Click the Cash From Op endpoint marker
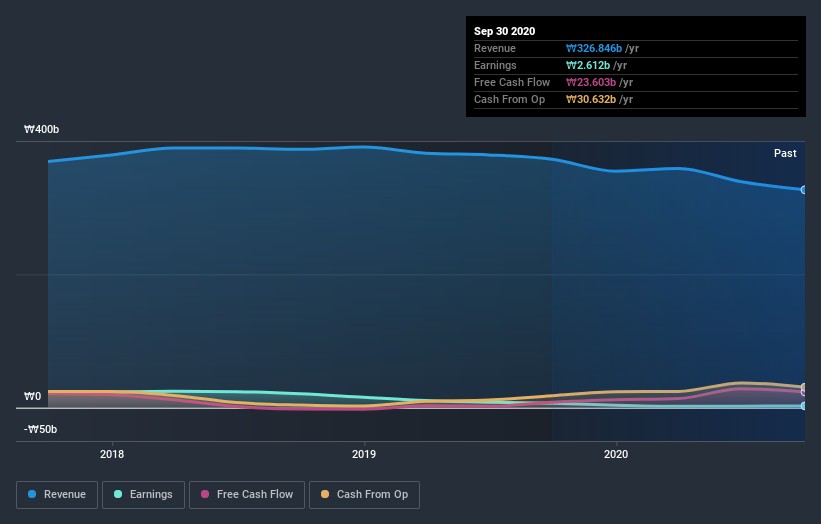This screenshot has width=821, height=524. [x=804, y=387]
